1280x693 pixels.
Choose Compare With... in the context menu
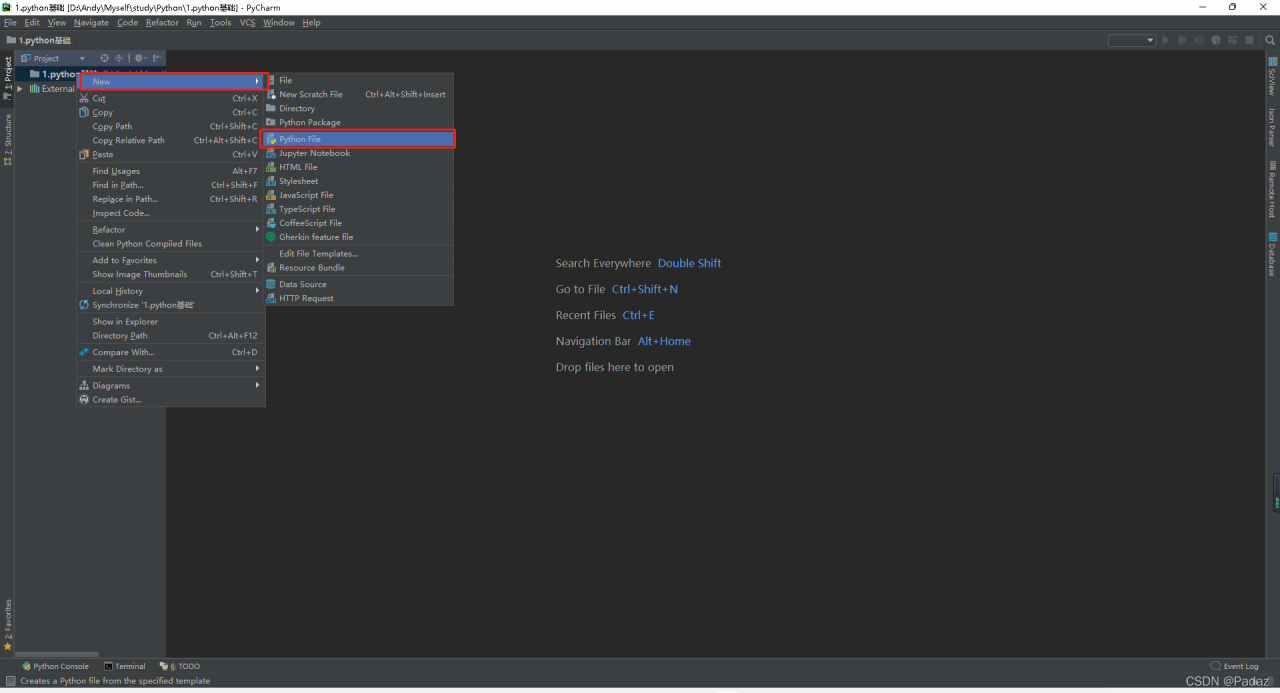[x=171, y=352]
